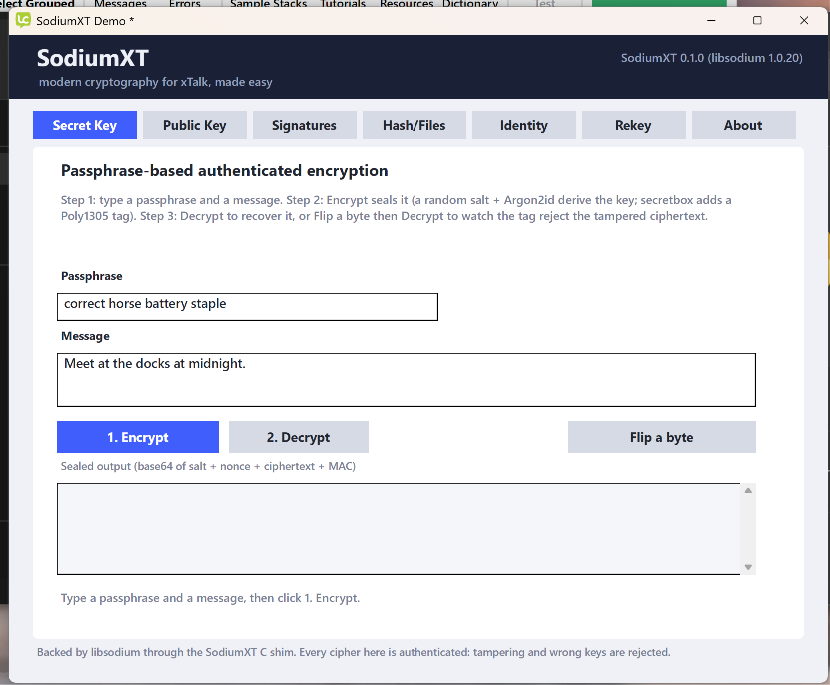Open the Identity tab
This screenshot has width=830, height=685.
(x=524, y=125)
